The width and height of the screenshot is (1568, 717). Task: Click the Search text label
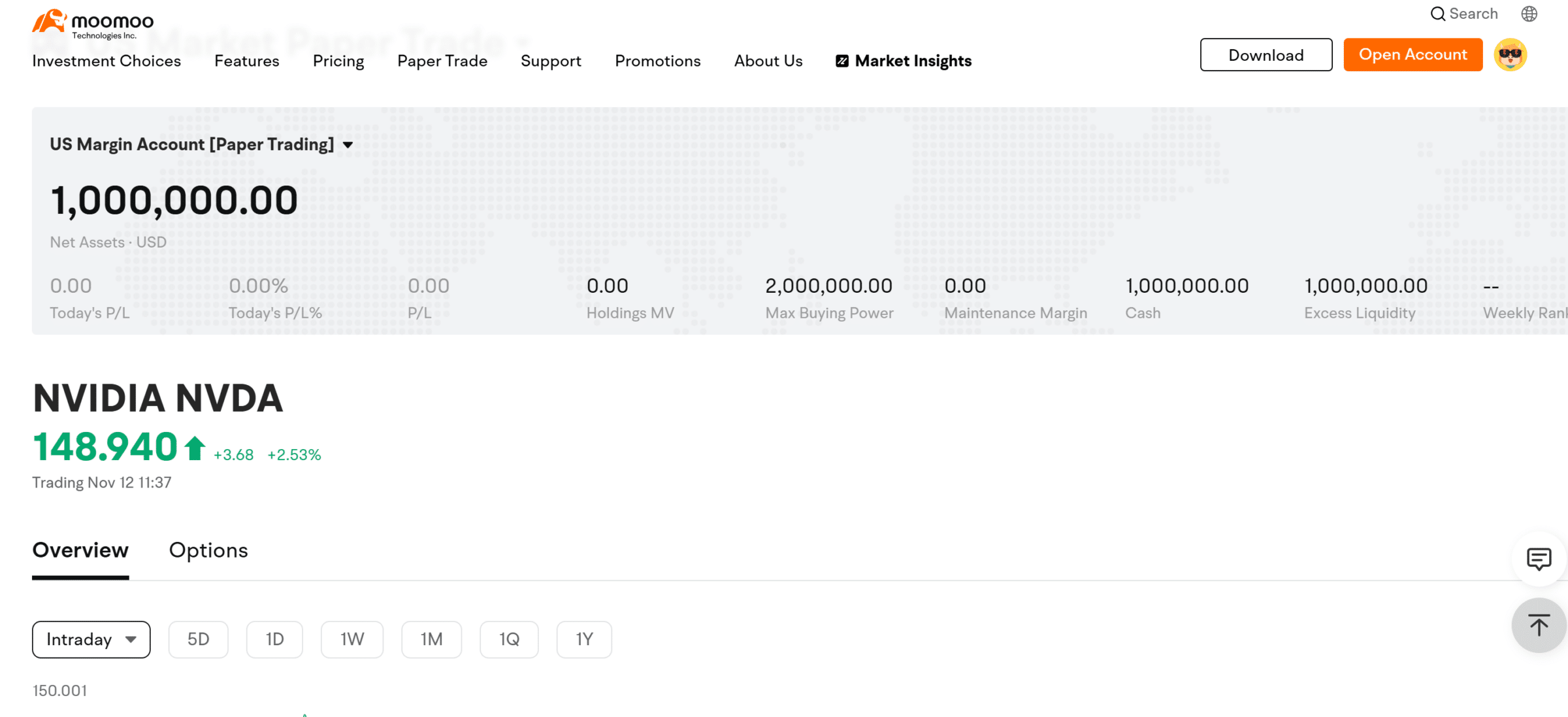1473,14
